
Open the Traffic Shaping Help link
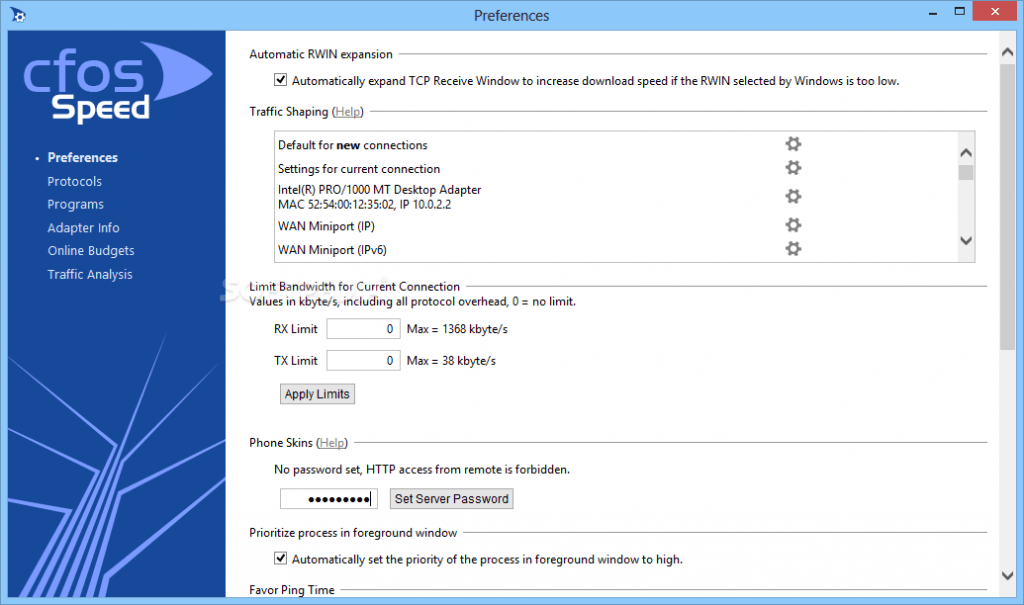[347, 111]
